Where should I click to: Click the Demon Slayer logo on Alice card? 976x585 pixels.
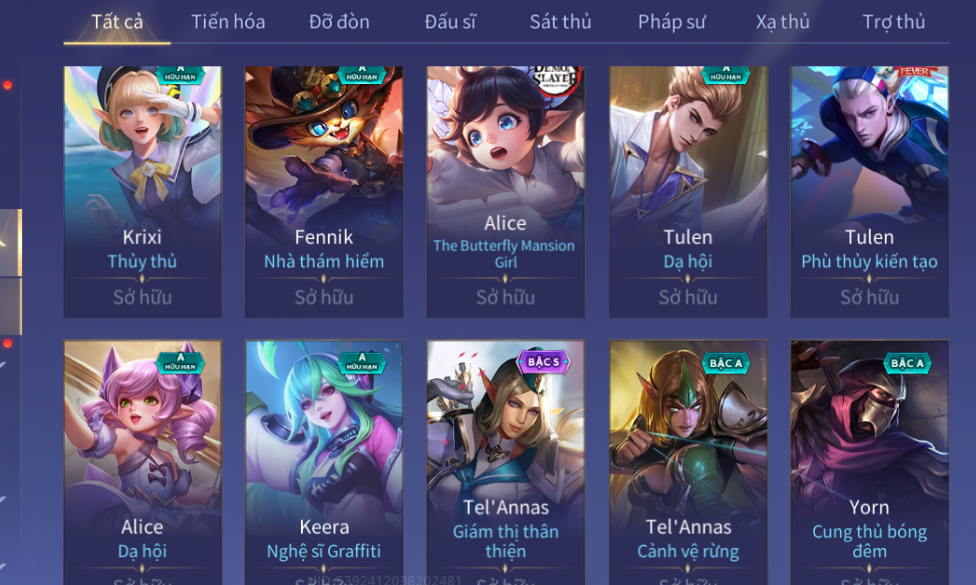(x=555, y=79)
